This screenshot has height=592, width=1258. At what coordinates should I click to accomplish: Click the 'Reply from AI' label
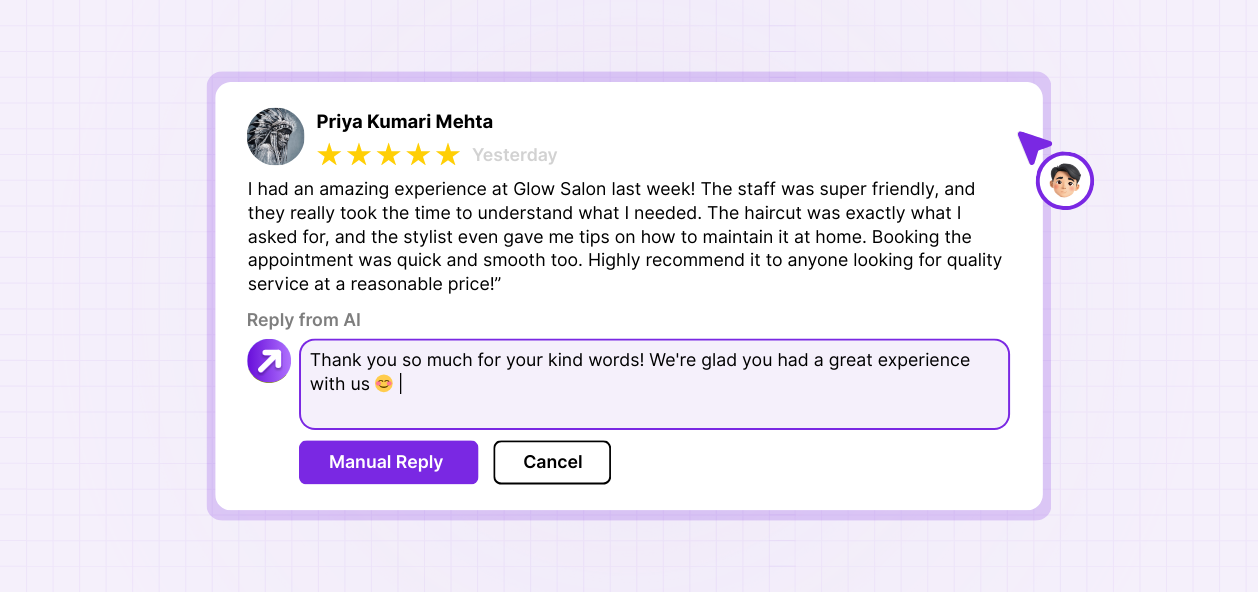(304, 320)
